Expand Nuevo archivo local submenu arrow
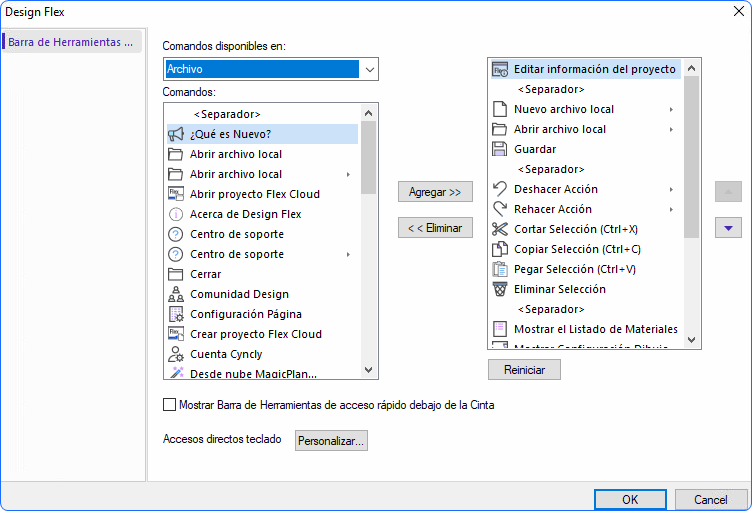The width and height of the screenshot is (752, 511). (671, 109)
